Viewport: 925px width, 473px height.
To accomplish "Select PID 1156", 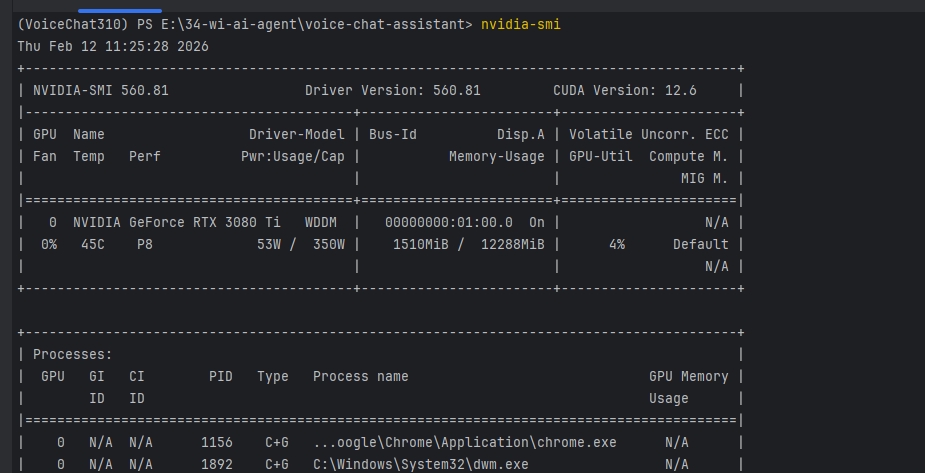I will pyautogui.click(x=217, y=443).
